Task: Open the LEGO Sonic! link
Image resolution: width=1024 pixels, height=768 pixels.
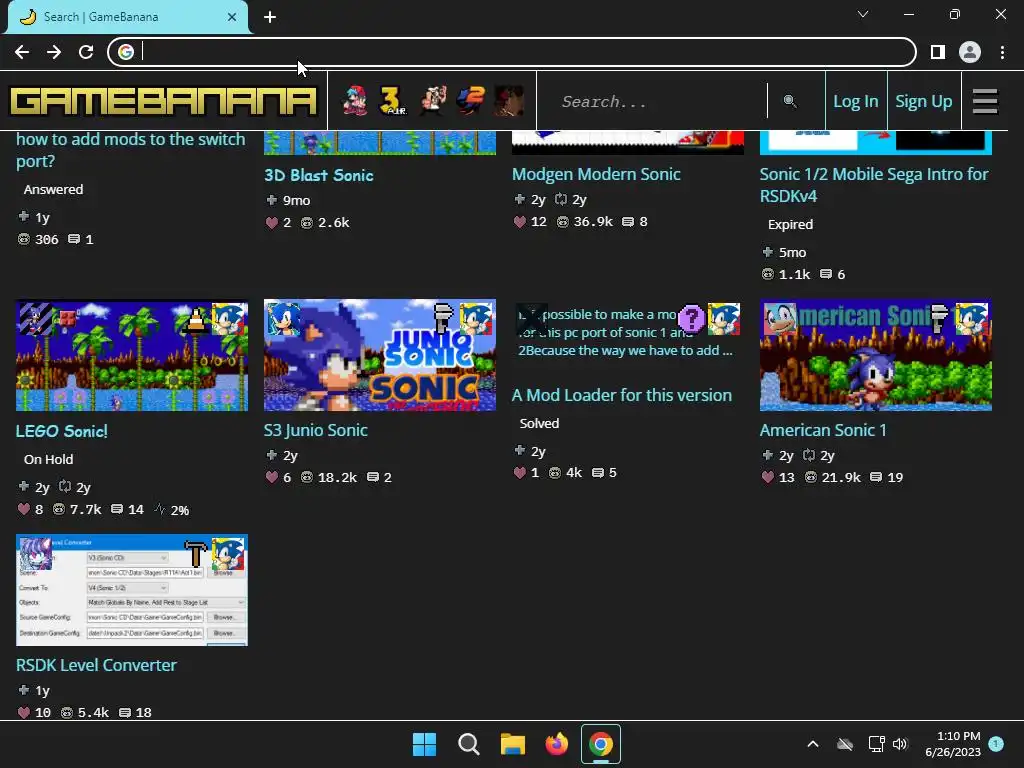Action: pos(61,431)
